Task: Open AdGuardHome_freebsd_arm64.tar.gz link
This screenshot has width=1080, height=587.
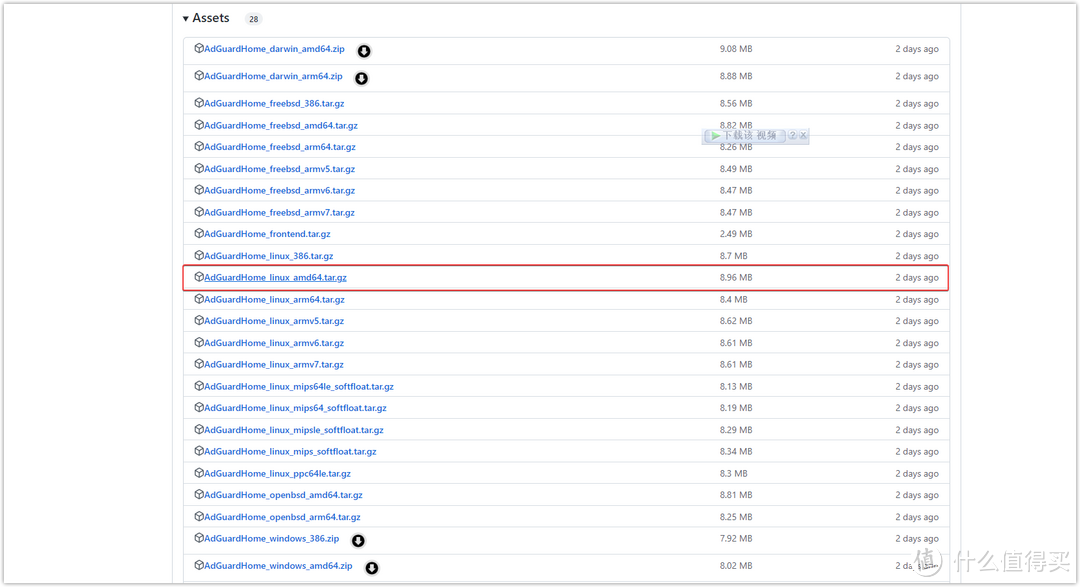Action: [x=280, y=147]
